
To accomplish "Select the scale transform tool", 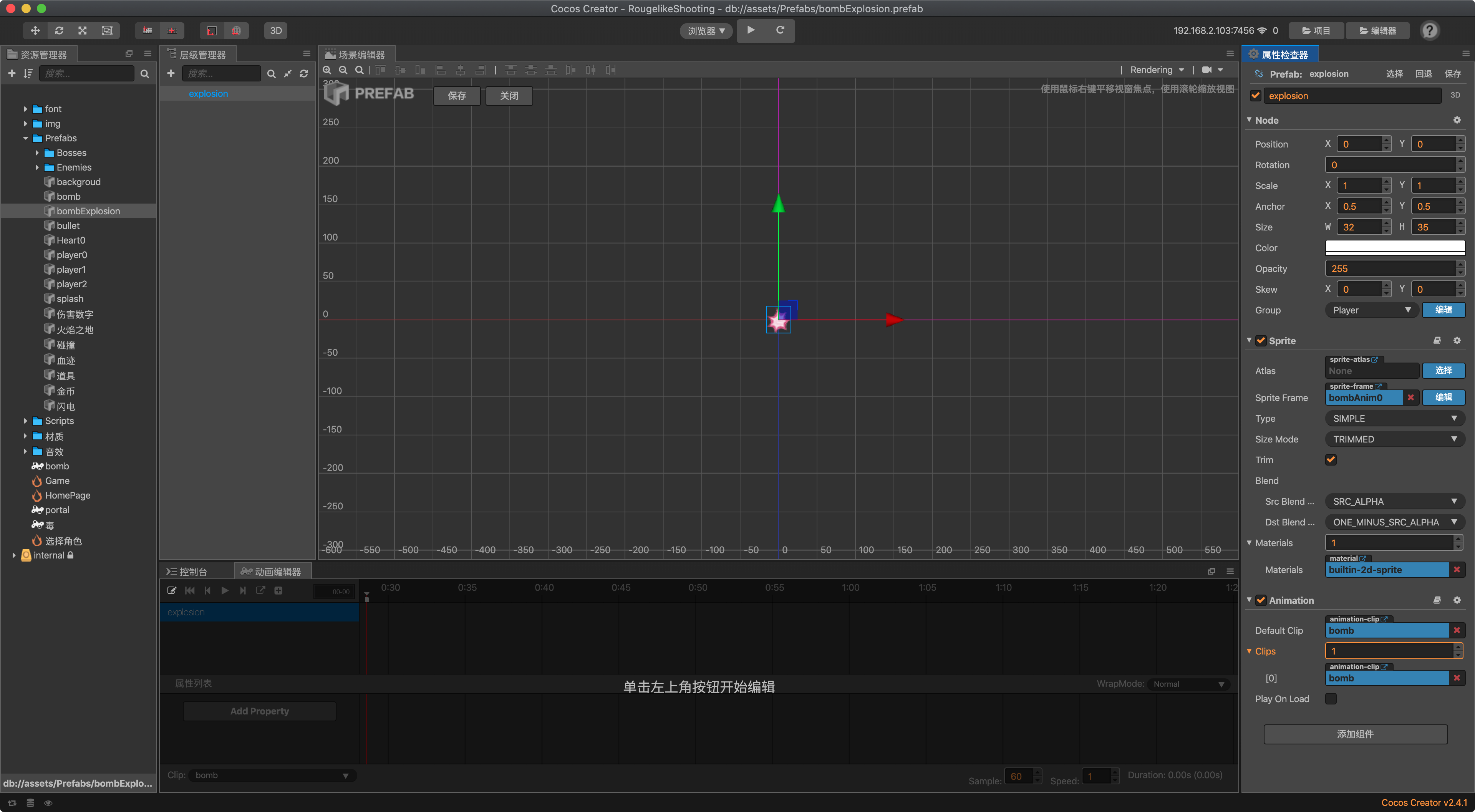I will pyautogui.click(x=83, y=30).
